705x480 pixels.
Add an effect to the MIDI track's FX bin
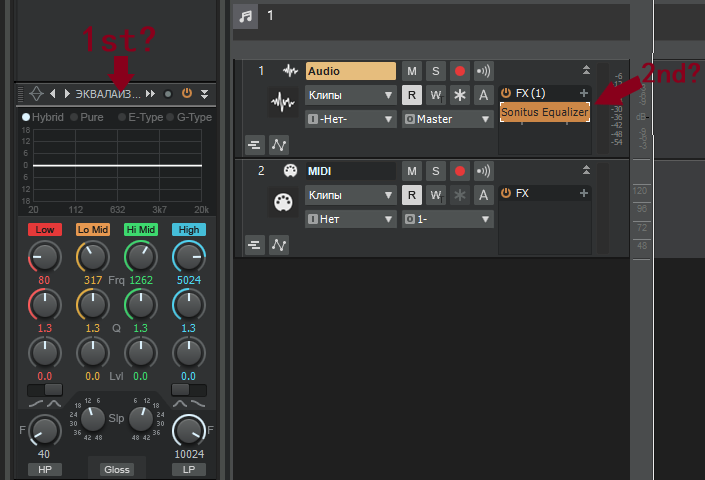pos(584,193)
